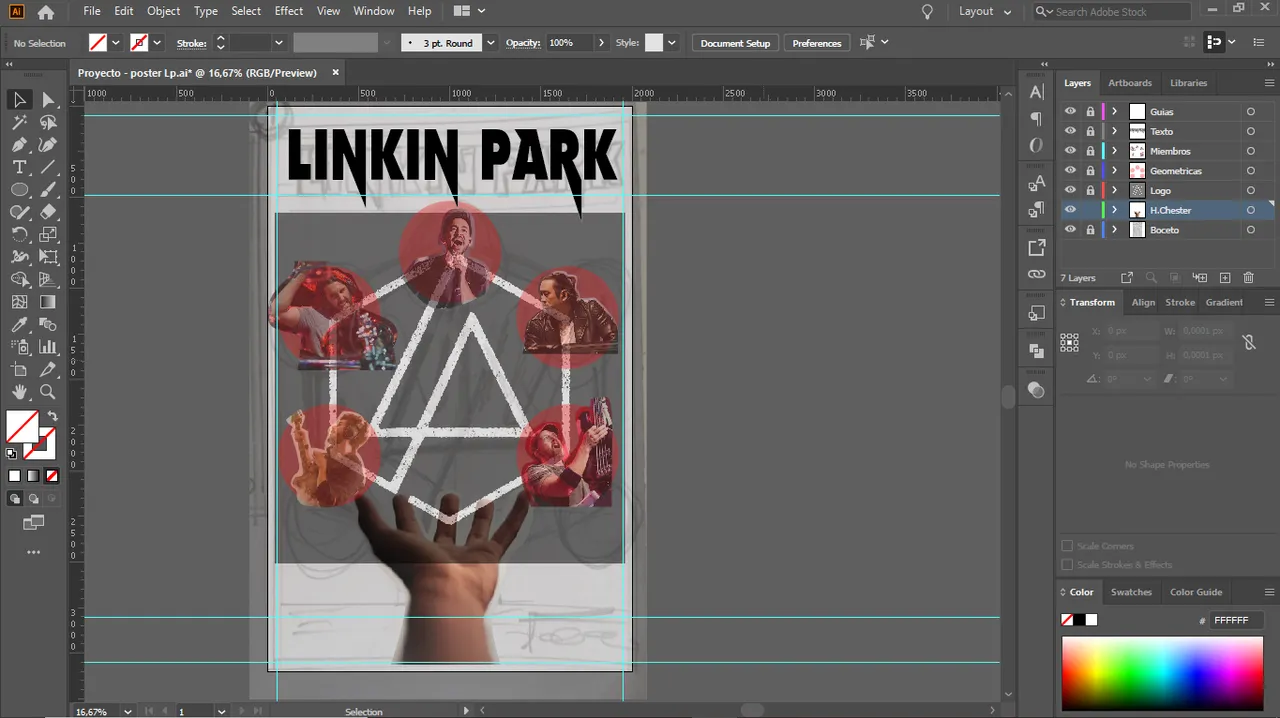Click the Opacity label link
The image size is (1280, 718).
(523, 43)
